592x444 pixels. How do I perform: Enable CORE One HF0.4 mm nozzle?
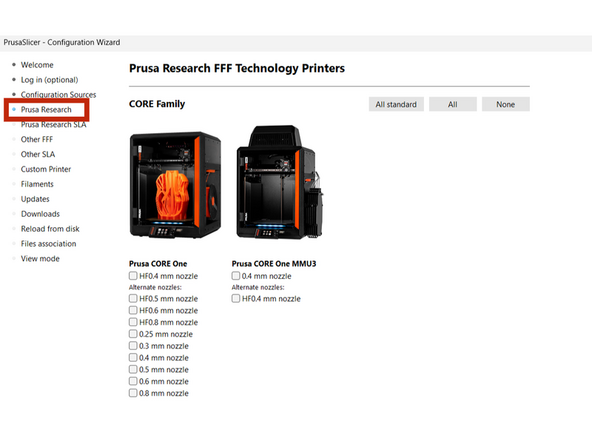pos(133,276)
